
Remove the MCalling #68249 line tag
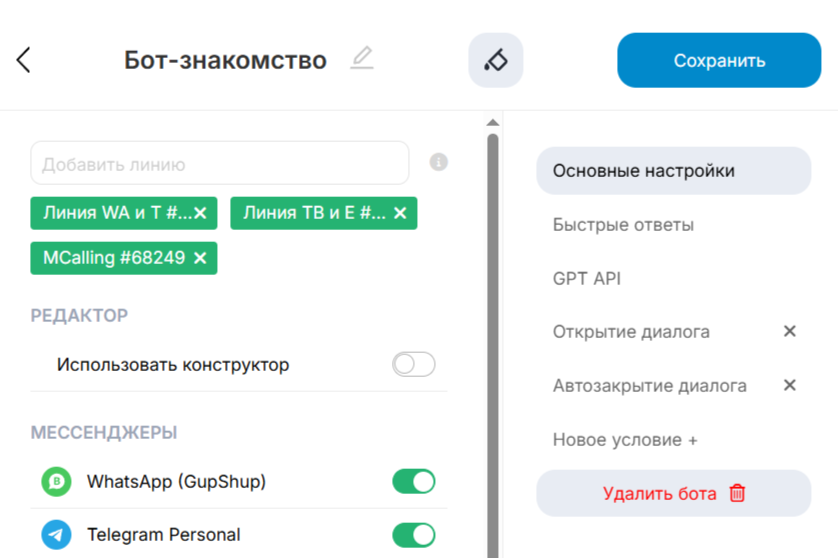point(200,258)
